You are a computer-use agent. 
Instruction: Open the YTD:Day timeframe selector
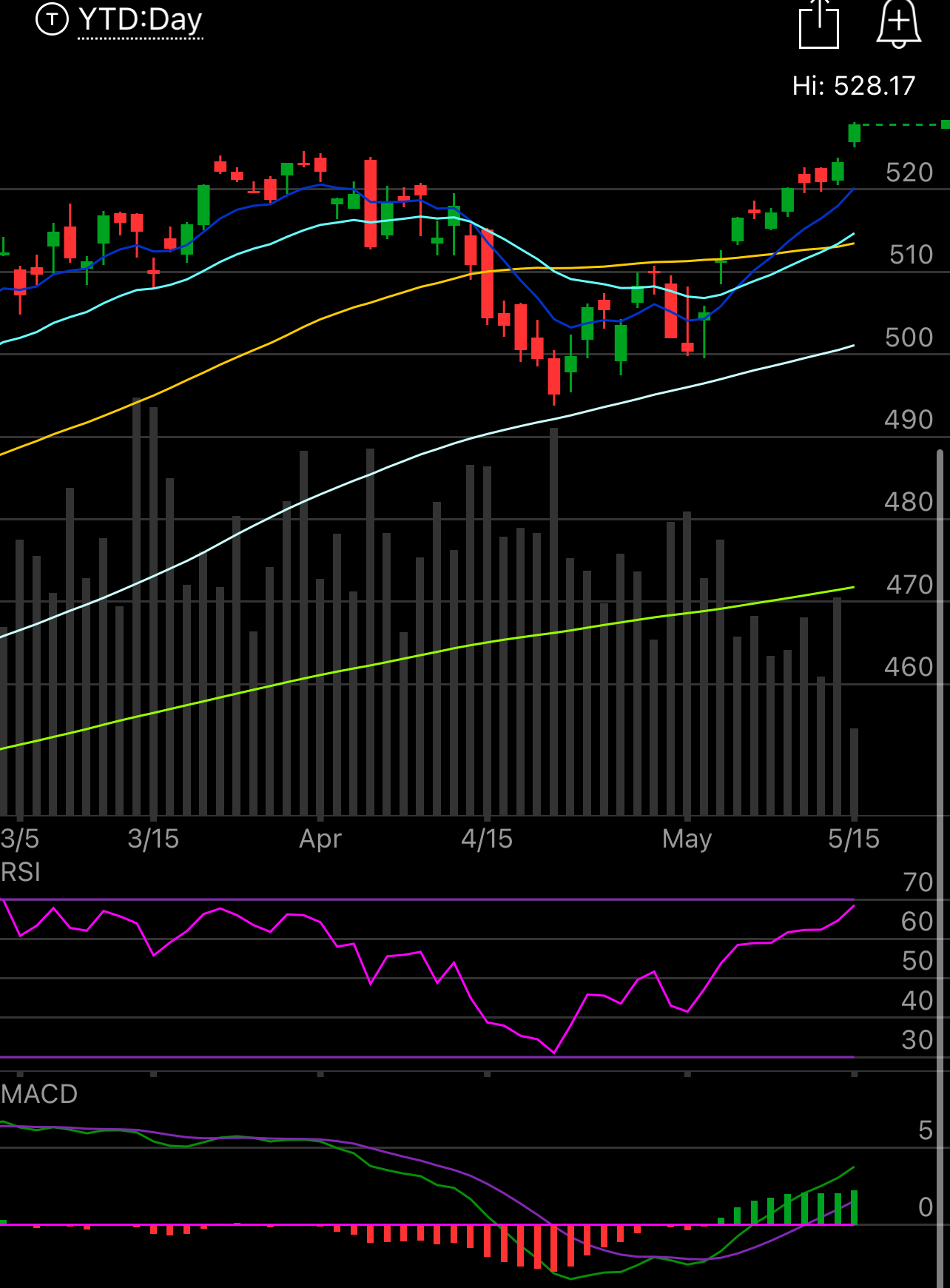[140, 20]
